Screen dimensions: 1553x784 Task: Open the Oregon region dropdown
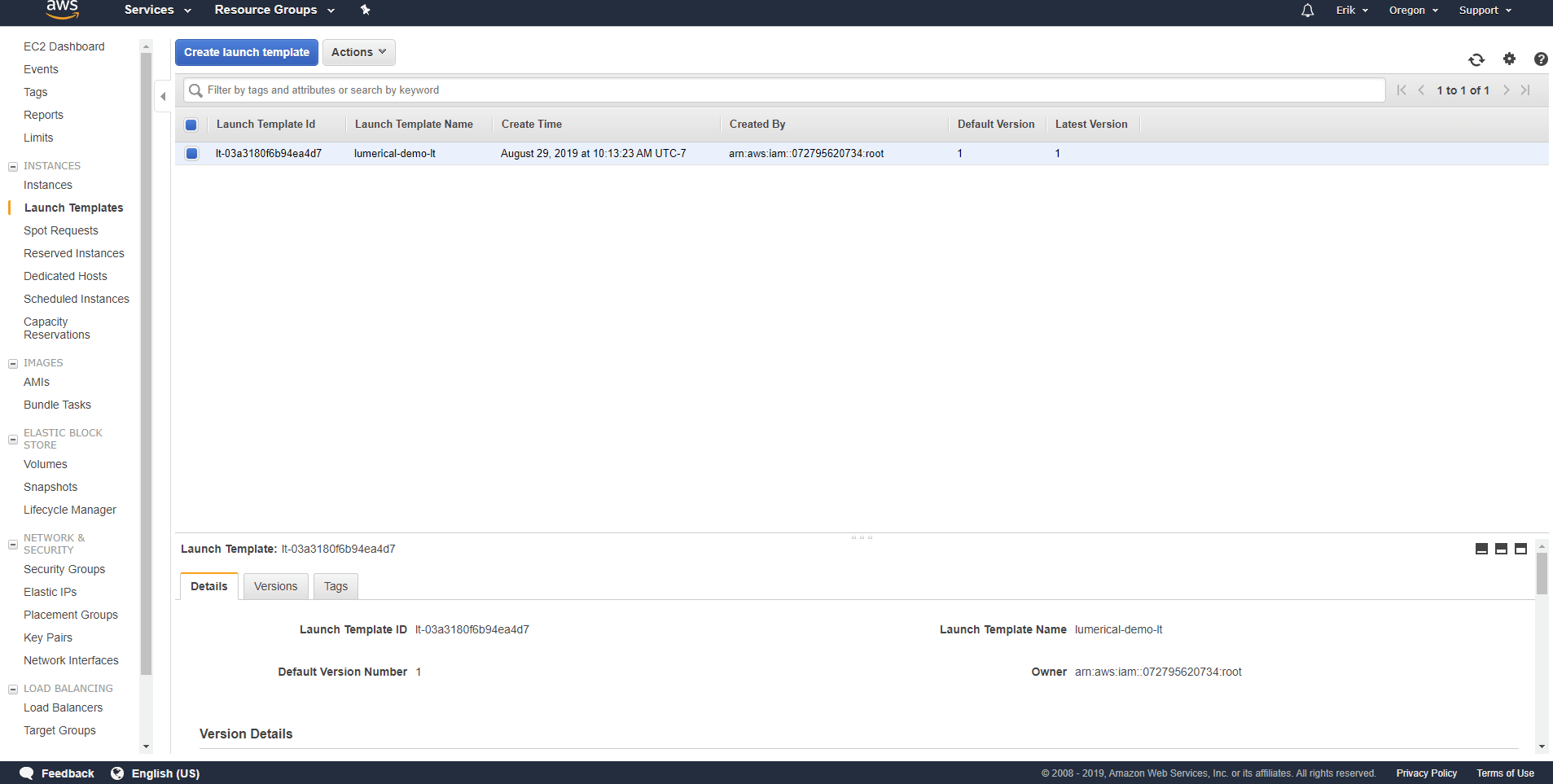1414,11
